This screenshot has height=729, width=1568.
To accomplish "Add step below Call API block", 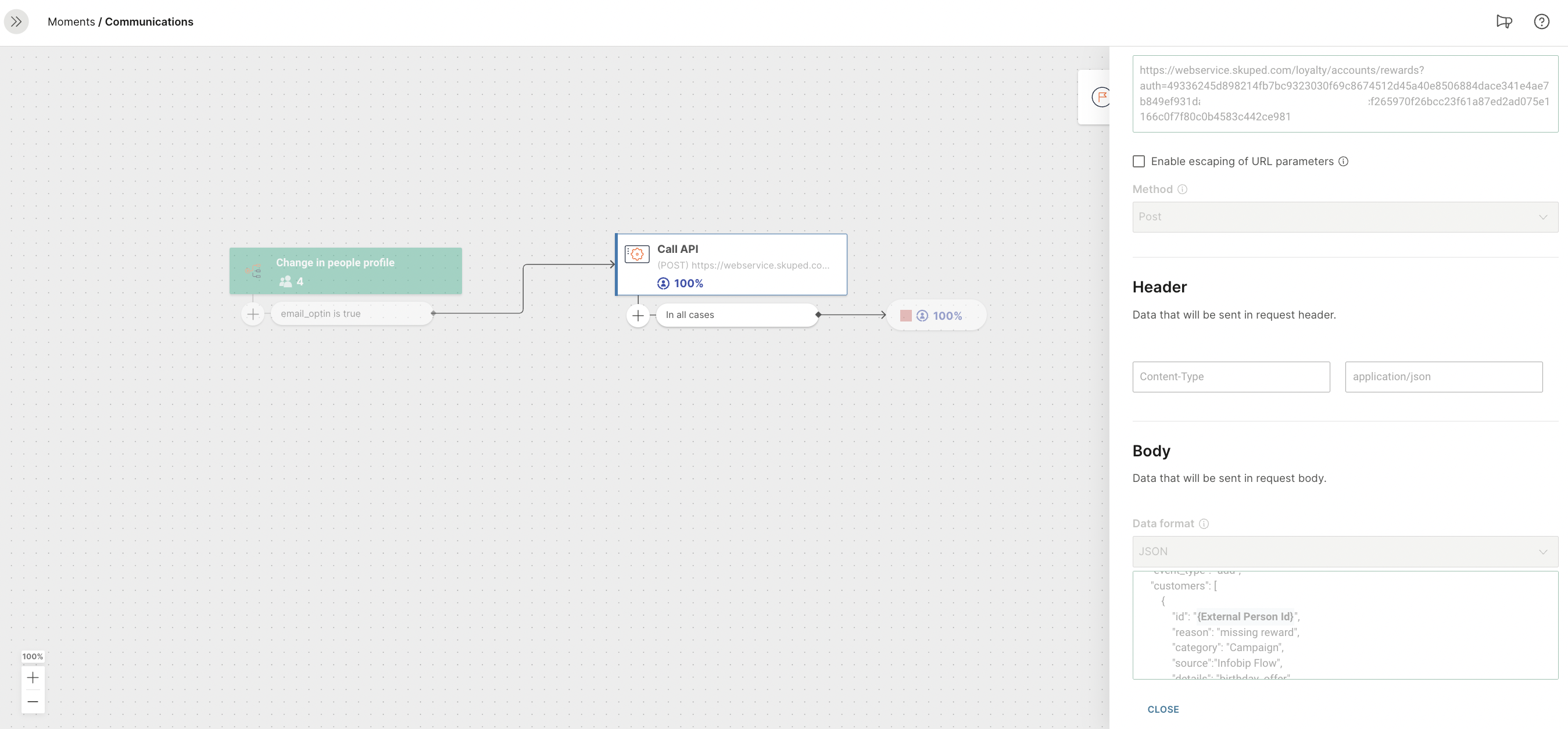I will [638, 316].
